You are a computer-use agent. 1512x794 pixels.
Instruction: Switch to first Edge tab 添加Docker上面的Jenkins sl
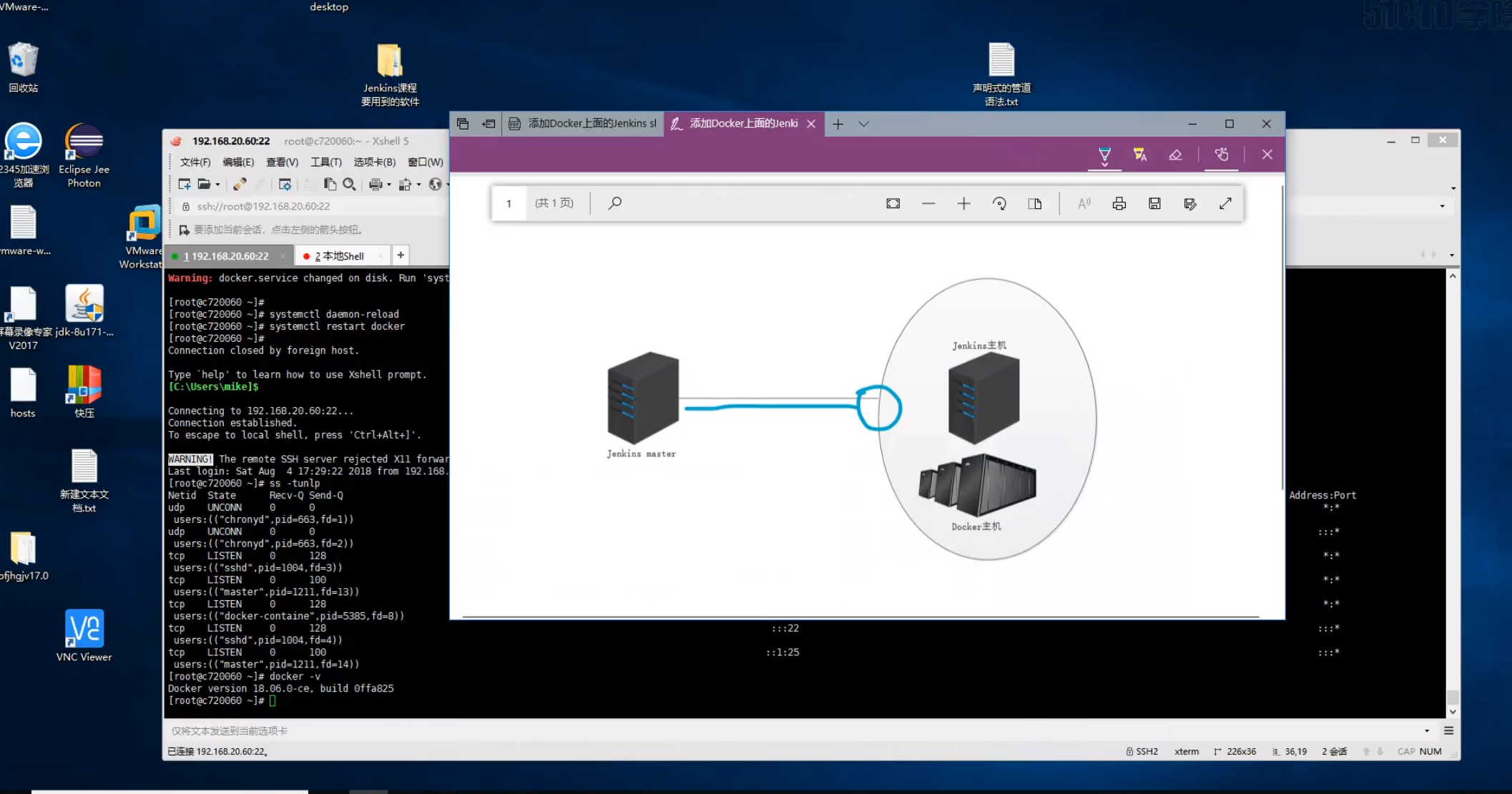point(583,124)
